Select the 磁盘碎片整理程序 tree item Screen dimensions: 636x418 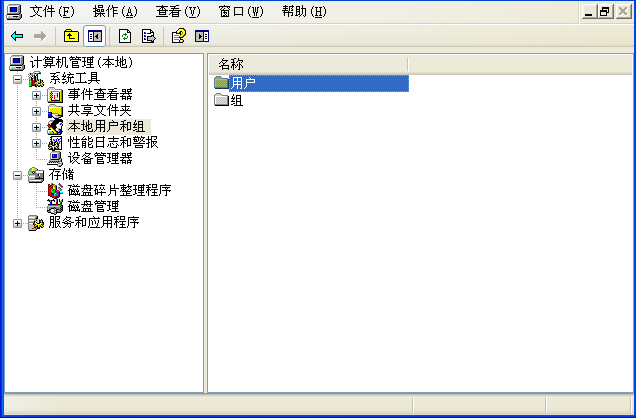point(119,190)
